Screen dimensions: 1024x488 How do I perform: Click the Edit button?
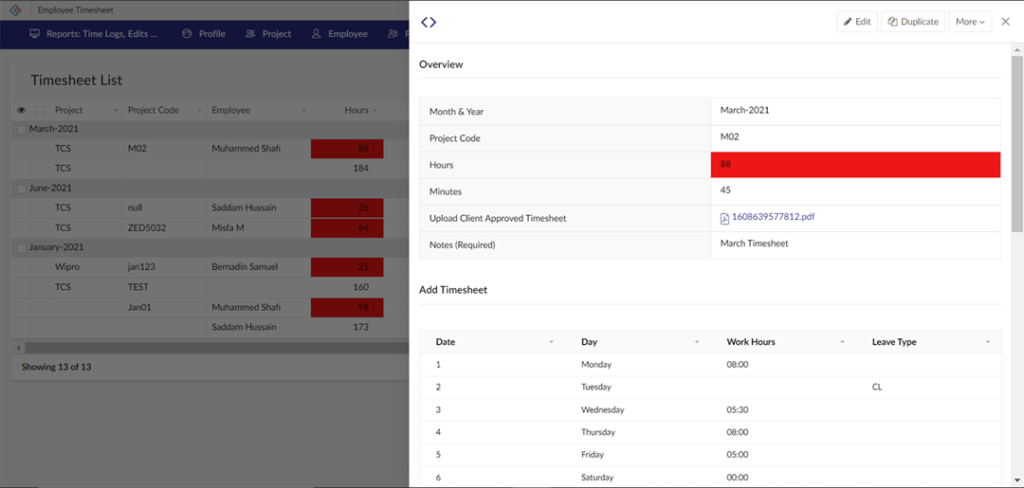pos(856,21)
